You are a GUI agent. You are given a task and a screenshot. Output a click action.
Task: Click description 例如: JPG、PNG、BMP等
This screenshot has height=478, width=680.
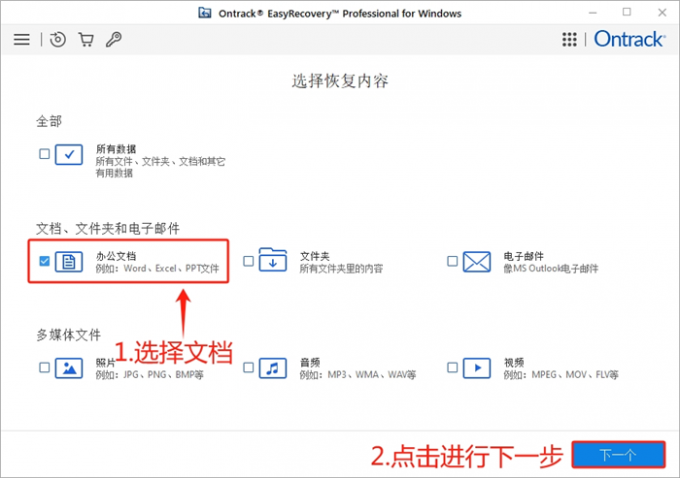(x=150, y=375)
